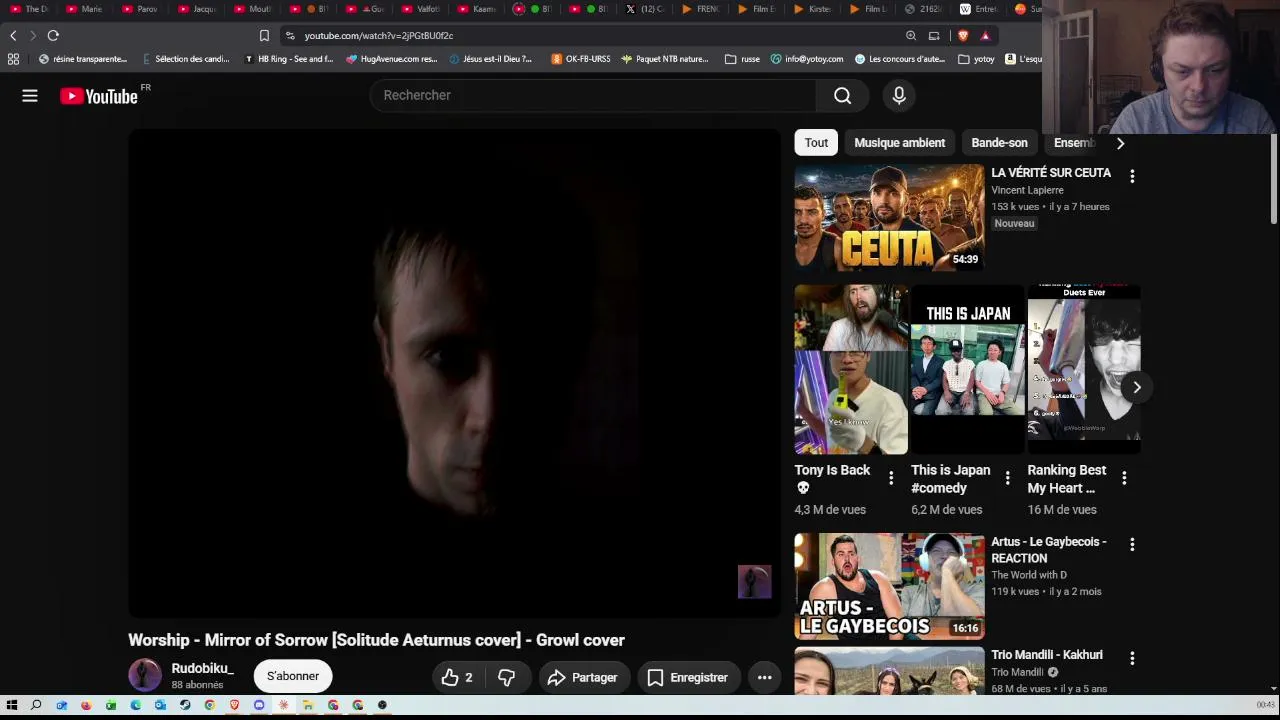The image size is (1280, 720).
Task: Play the This is Japan short
Action: 967,370
